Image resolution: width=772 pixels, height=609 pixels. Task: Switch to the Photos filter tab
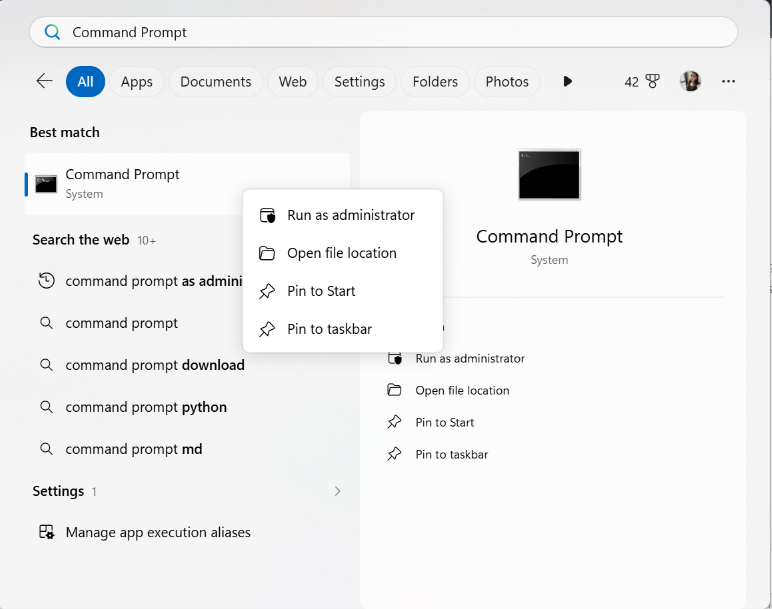[x=507, y=82]
